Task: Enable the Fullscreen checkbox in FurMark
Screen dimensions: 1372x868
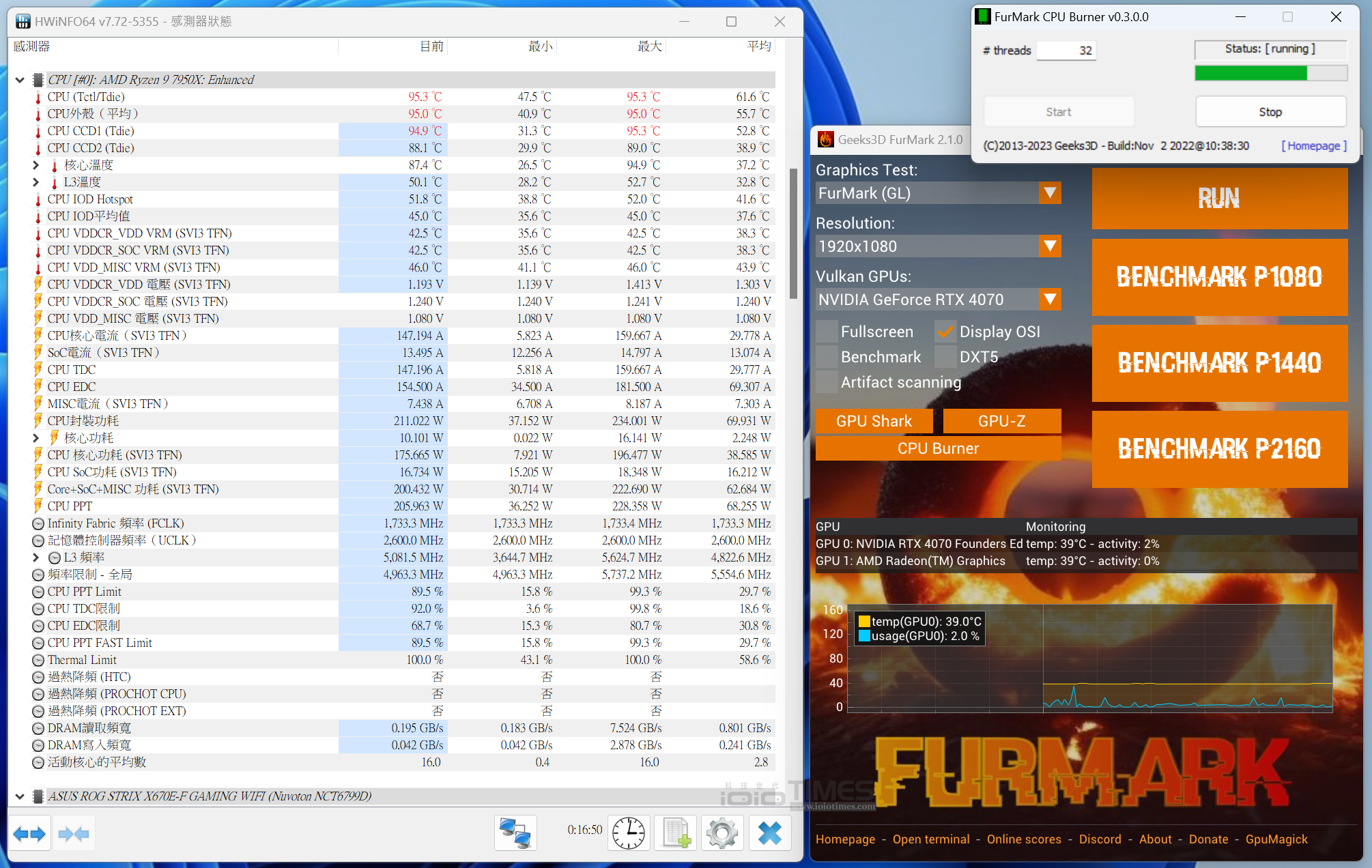Action: tap(827, 332)
